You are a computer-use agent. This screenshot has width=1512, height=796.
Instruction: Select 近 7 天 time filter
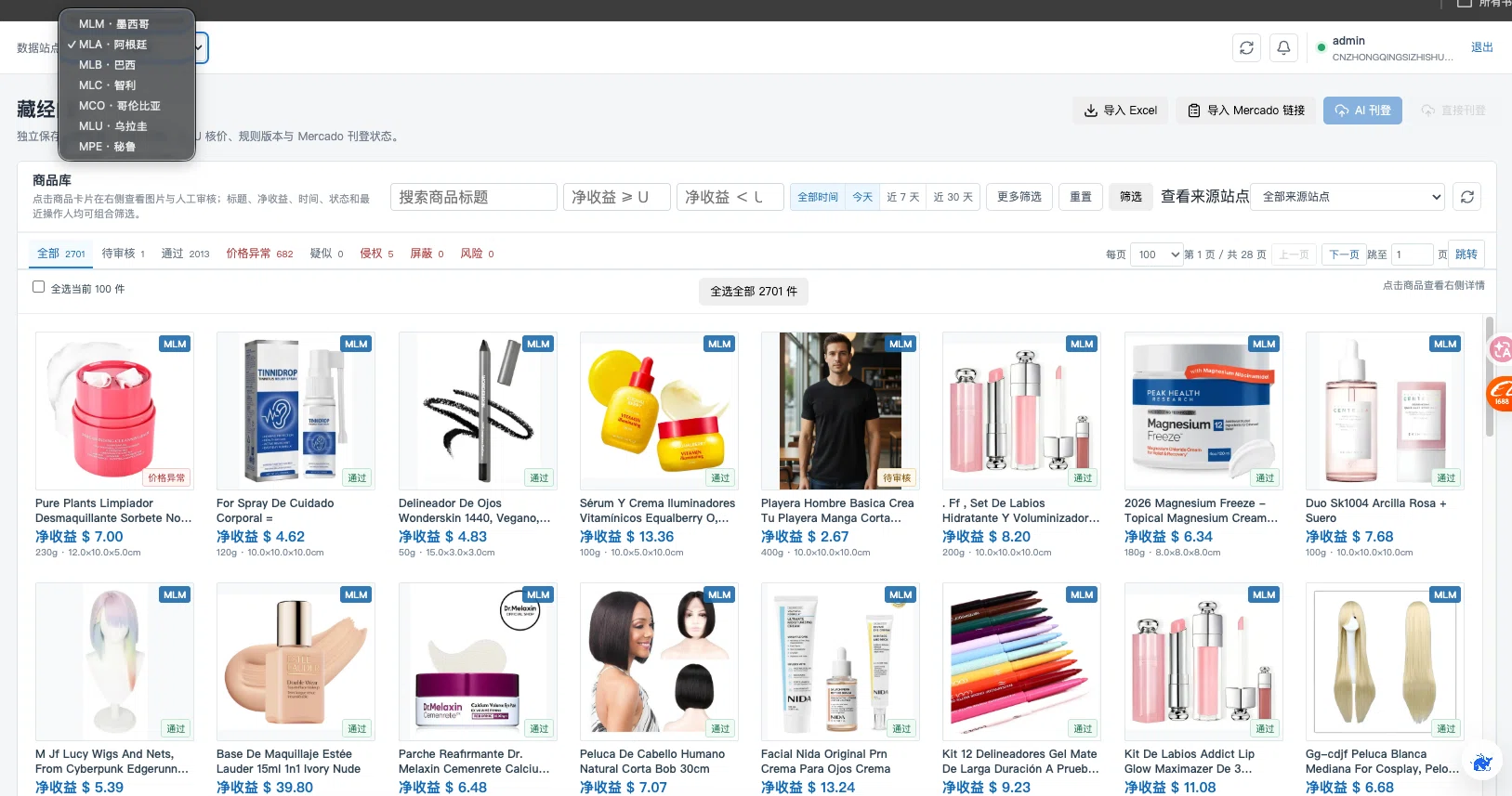click(x=902, y=197)
